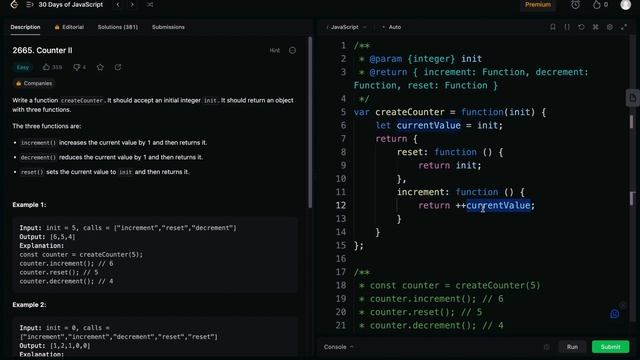
Task: Click 'var createCounter' on line 5
Action: [398, 112]
